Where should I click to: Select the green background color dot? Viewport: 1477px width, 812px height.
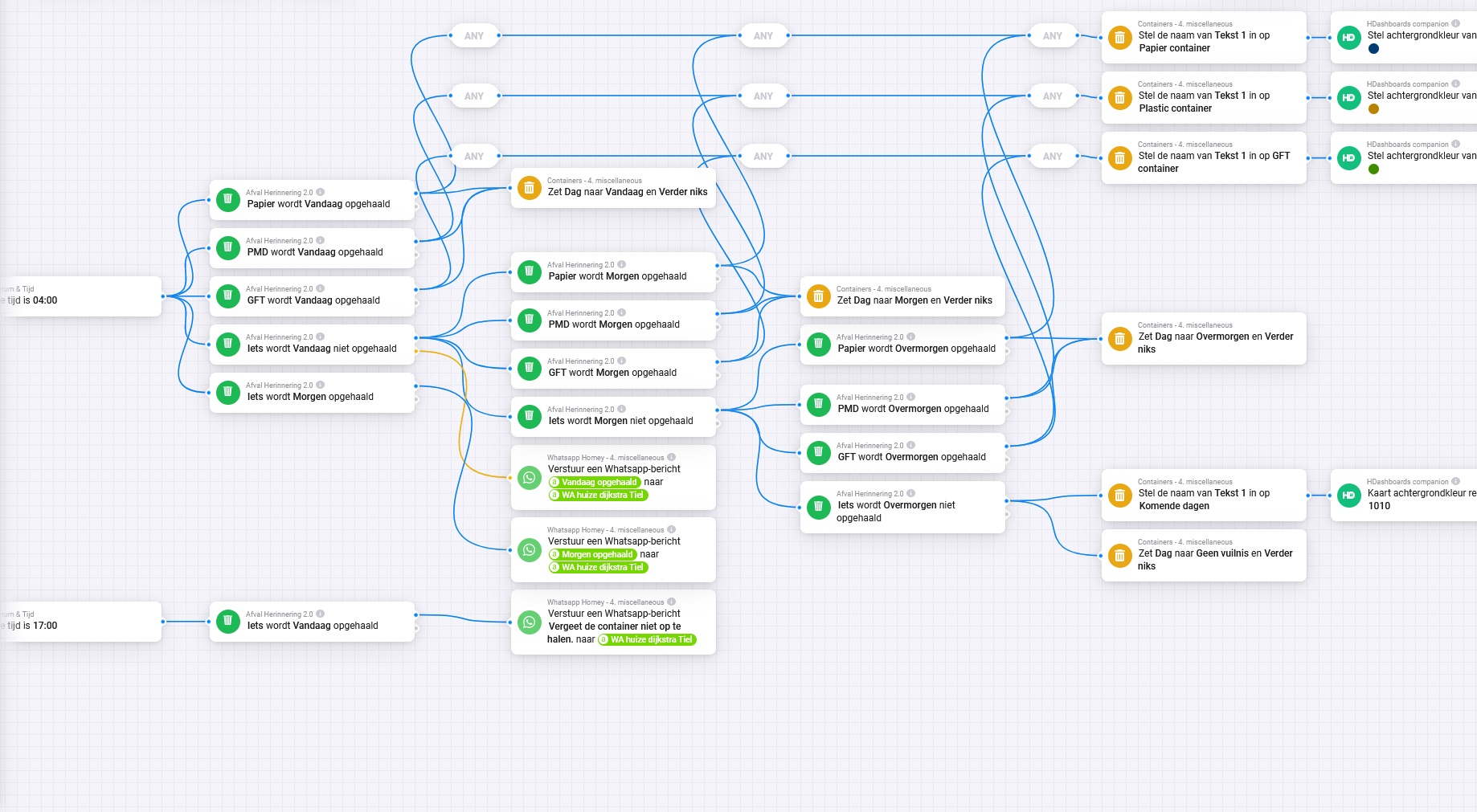click(1373, 169)
